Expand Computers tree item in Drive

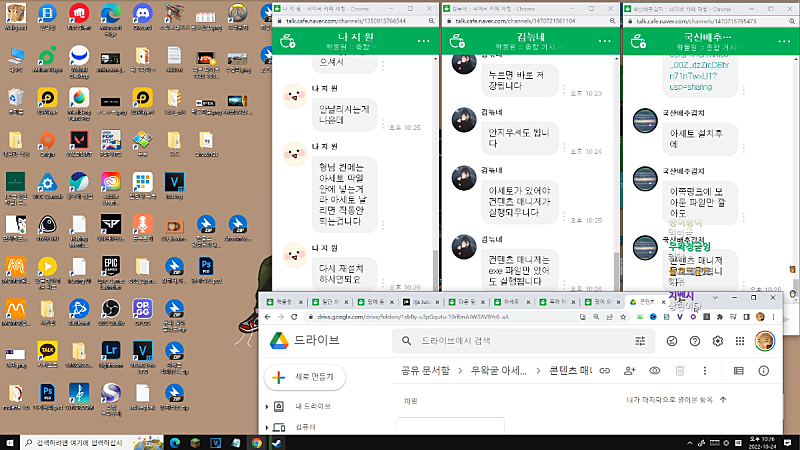pyautogui.click(x=267, y=428)
